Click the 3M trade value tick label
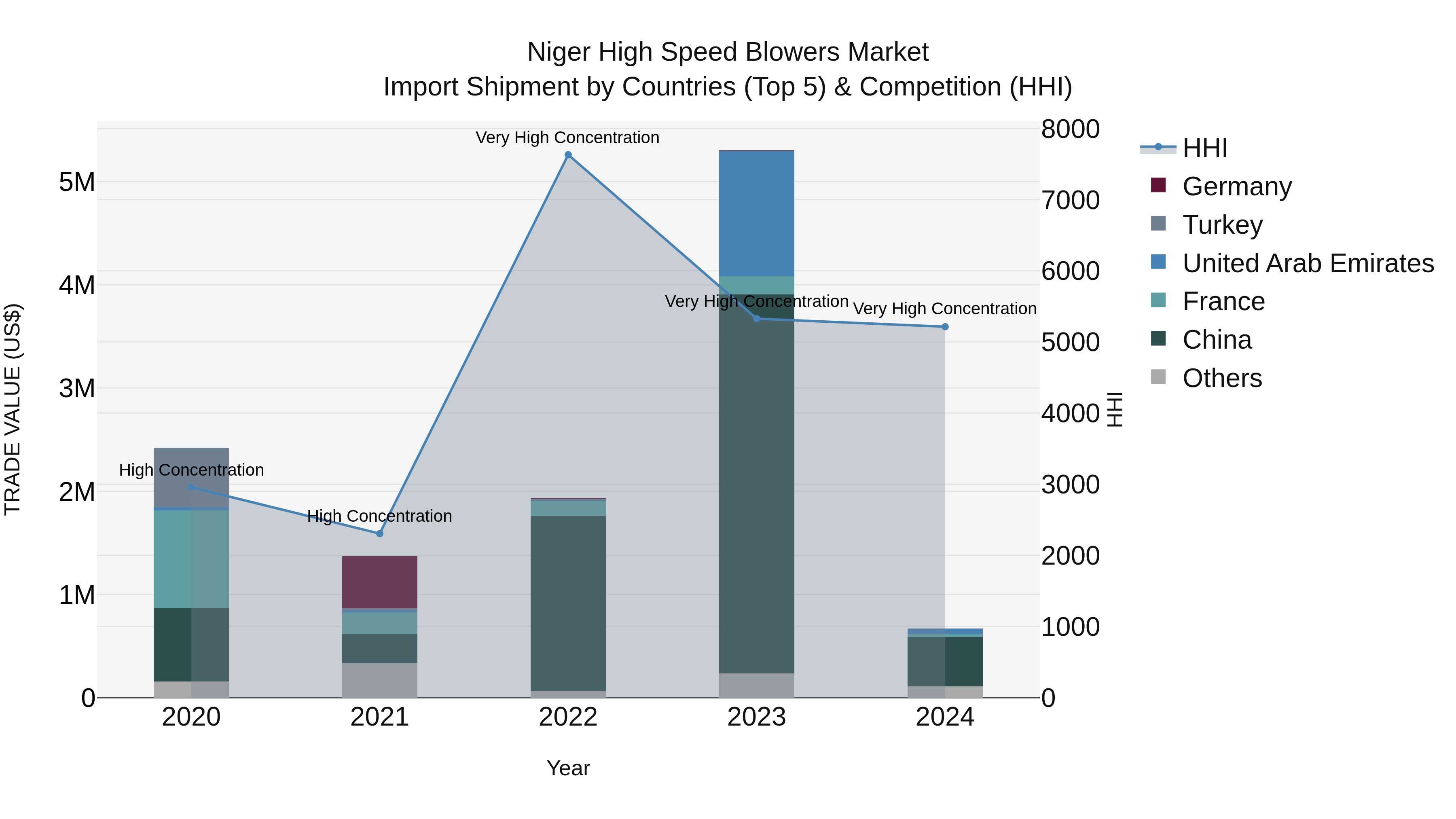The width and height of the screenshot is (1456, 819). point(77,388)
